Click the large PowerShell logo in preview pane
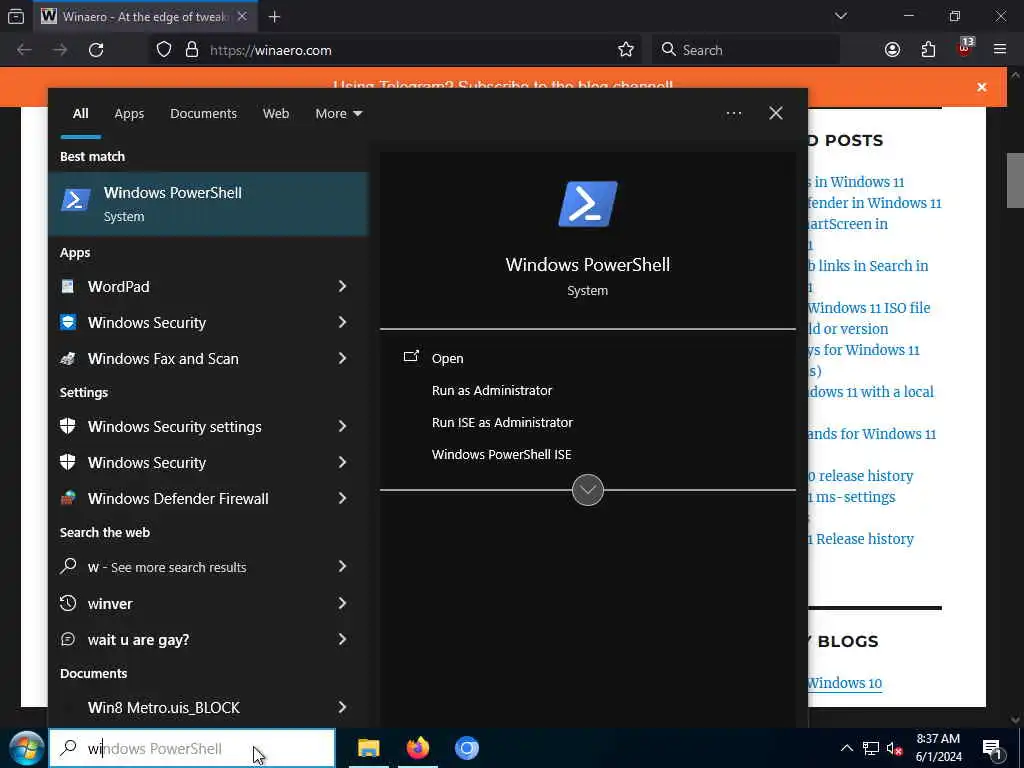The height and width of the screenshot is (768, 1024). tap(588, 204)
